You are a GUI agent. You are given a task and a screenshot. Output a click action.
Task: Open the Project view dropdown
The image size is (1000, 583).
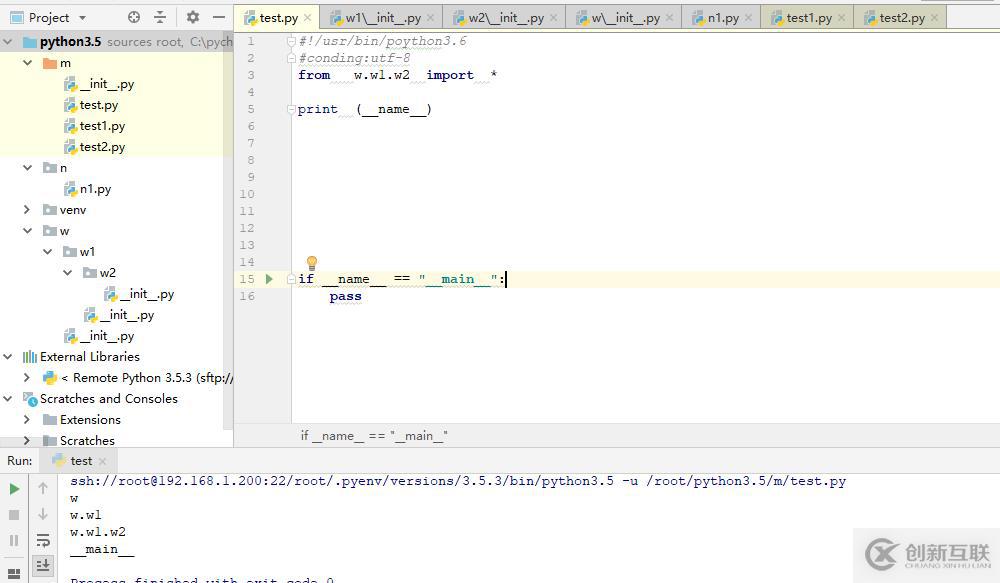(82, 17)
